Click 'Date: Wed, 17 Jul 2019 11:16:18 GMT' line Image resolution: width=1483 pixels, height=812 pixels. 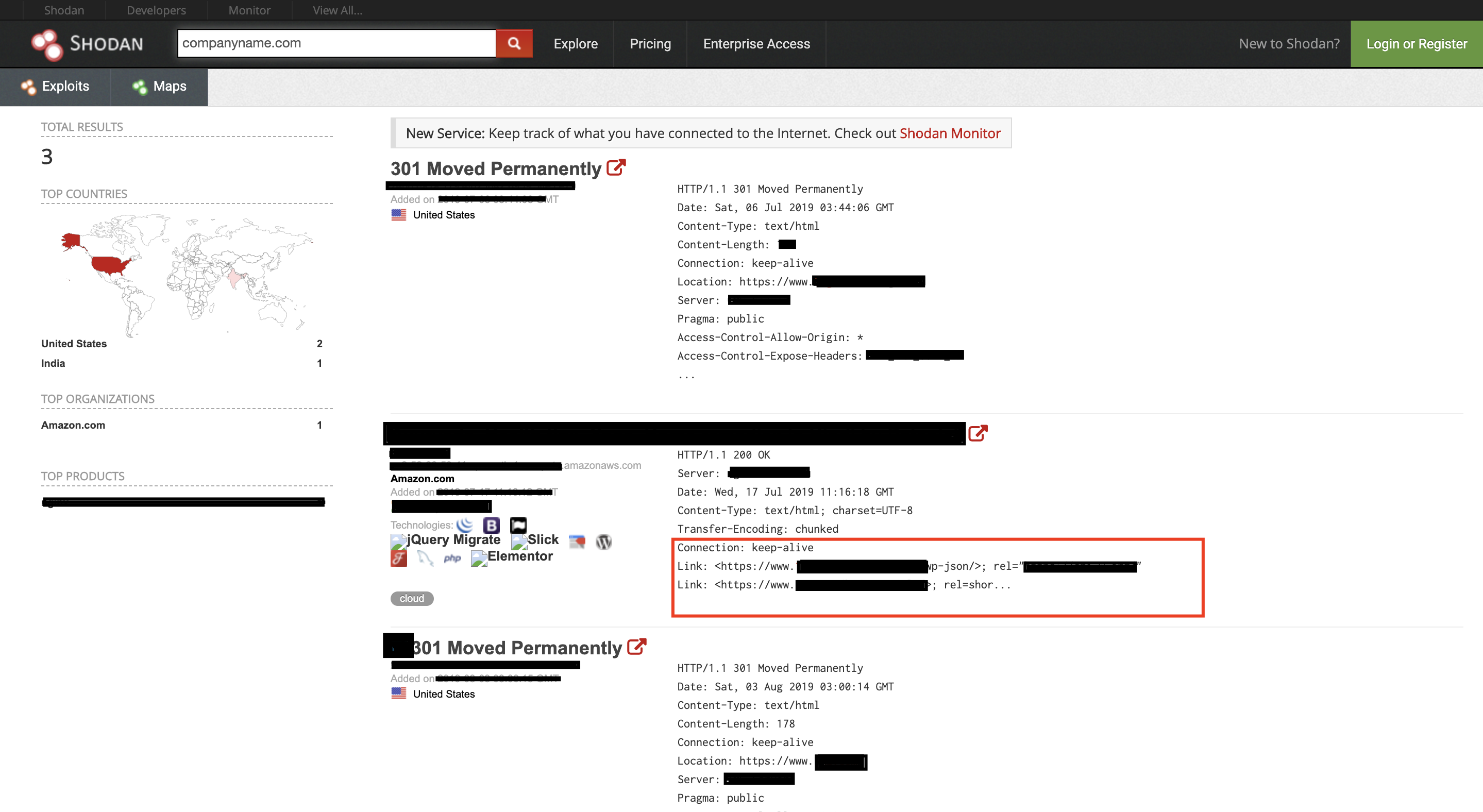[785, 492]
